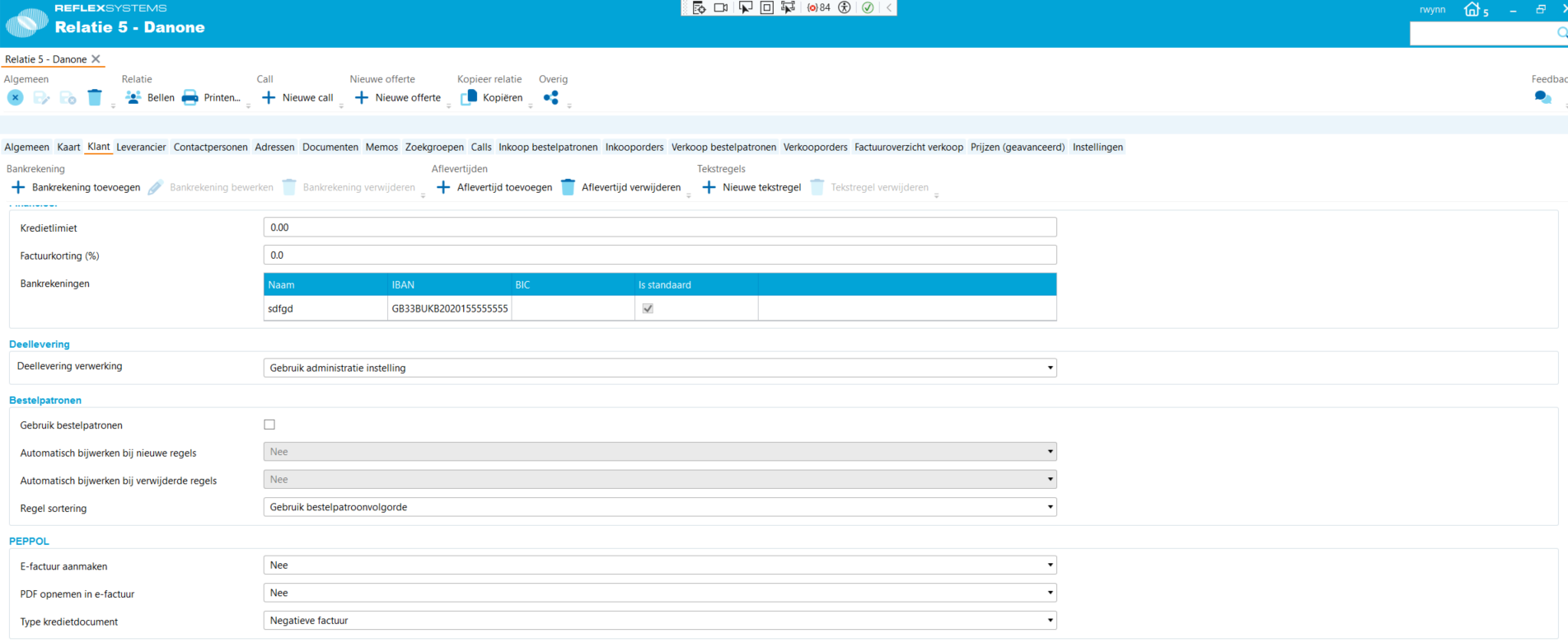Enable the Gebruik bestelpatronen checkbox
The image size is (1568, 643).
coord(269,425)
